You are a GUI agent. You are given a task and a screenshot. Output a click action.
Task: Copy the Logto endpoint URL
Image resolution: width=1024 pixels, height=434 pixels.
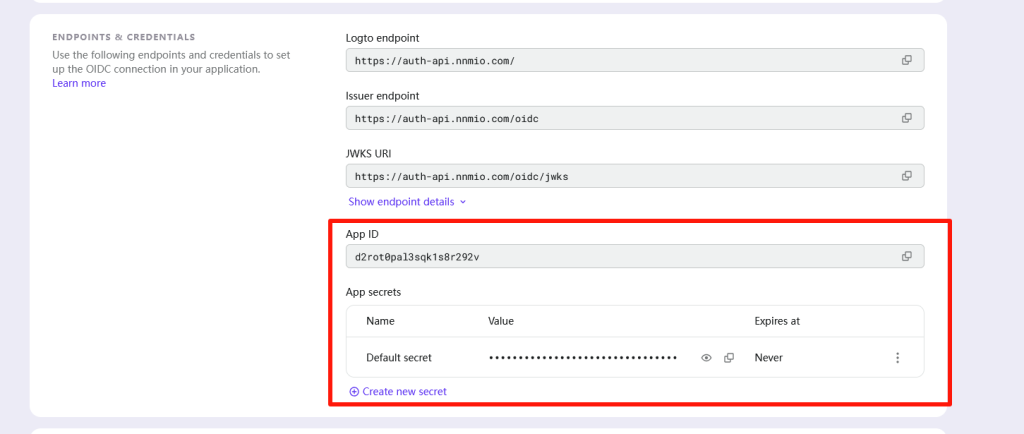pyautogui.click(x=906, y=60)
